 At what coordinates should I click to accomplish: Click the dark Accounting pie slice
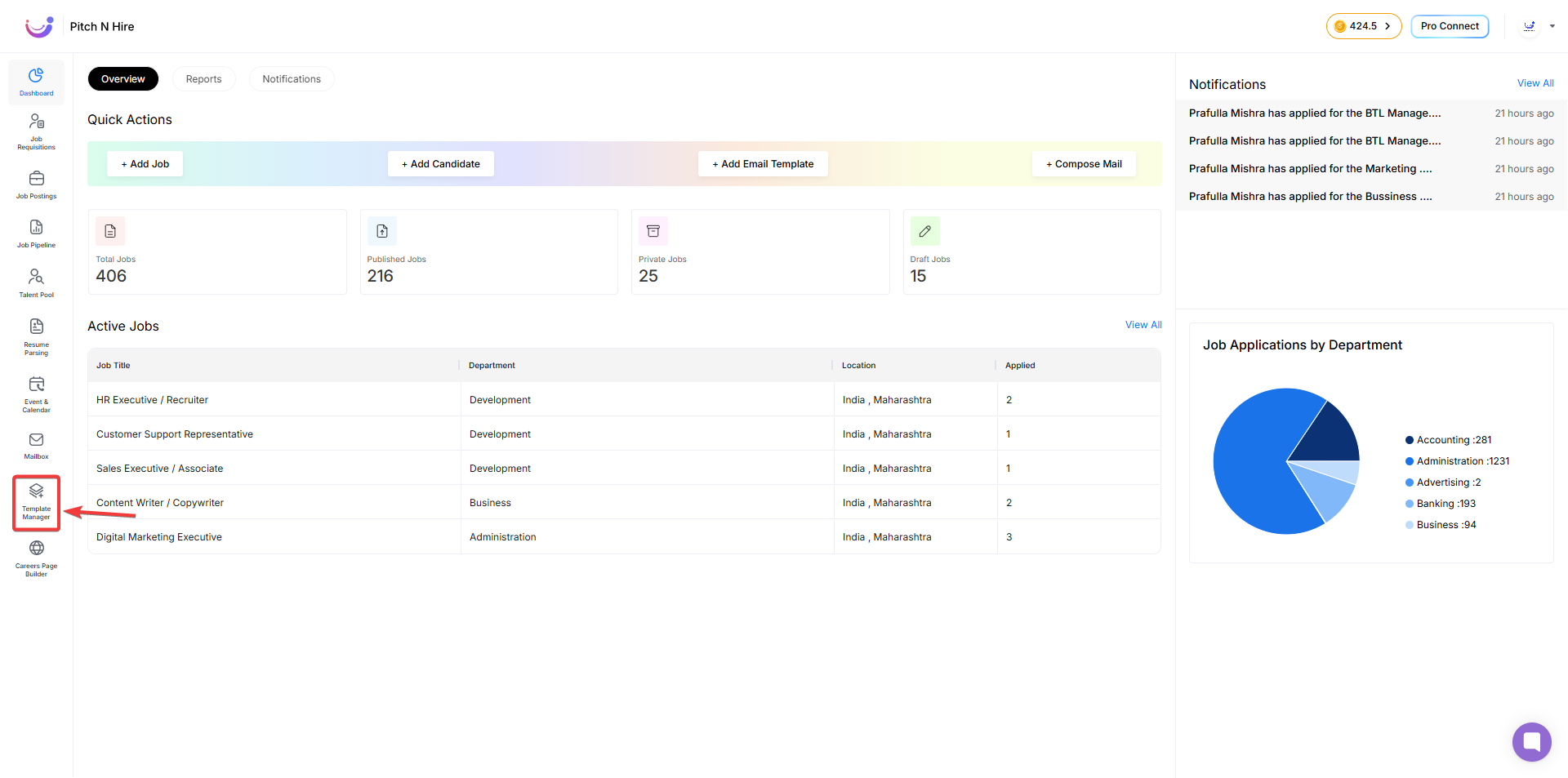[x=1330, y=437]
